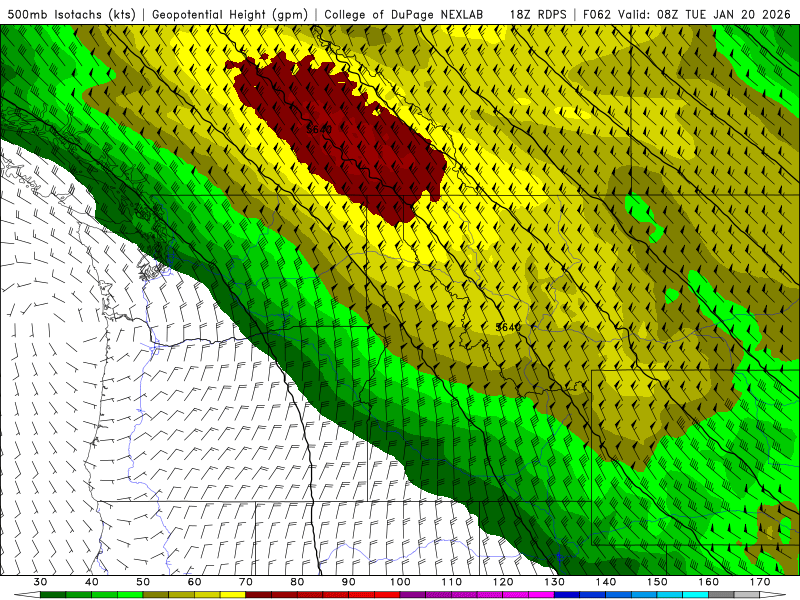Click the colorbar label '30'
Screen dimensions: 800x600
point(40,582)
